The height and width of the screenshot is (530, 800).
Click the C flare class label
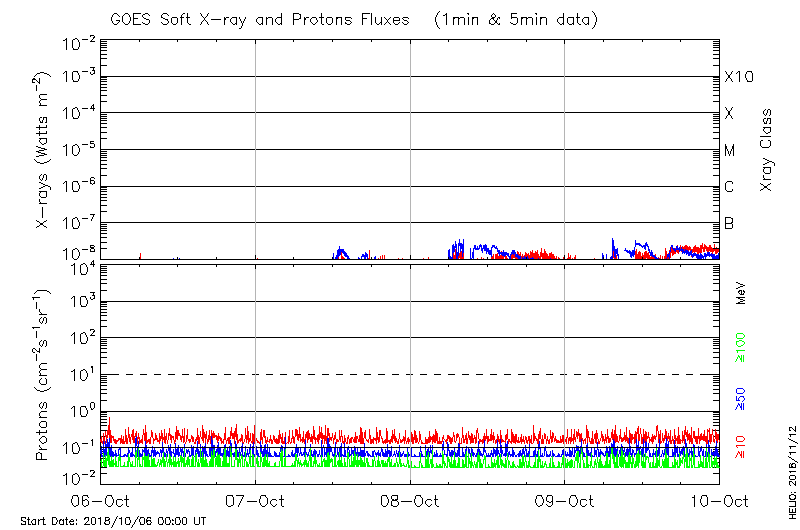click(729, 187)
